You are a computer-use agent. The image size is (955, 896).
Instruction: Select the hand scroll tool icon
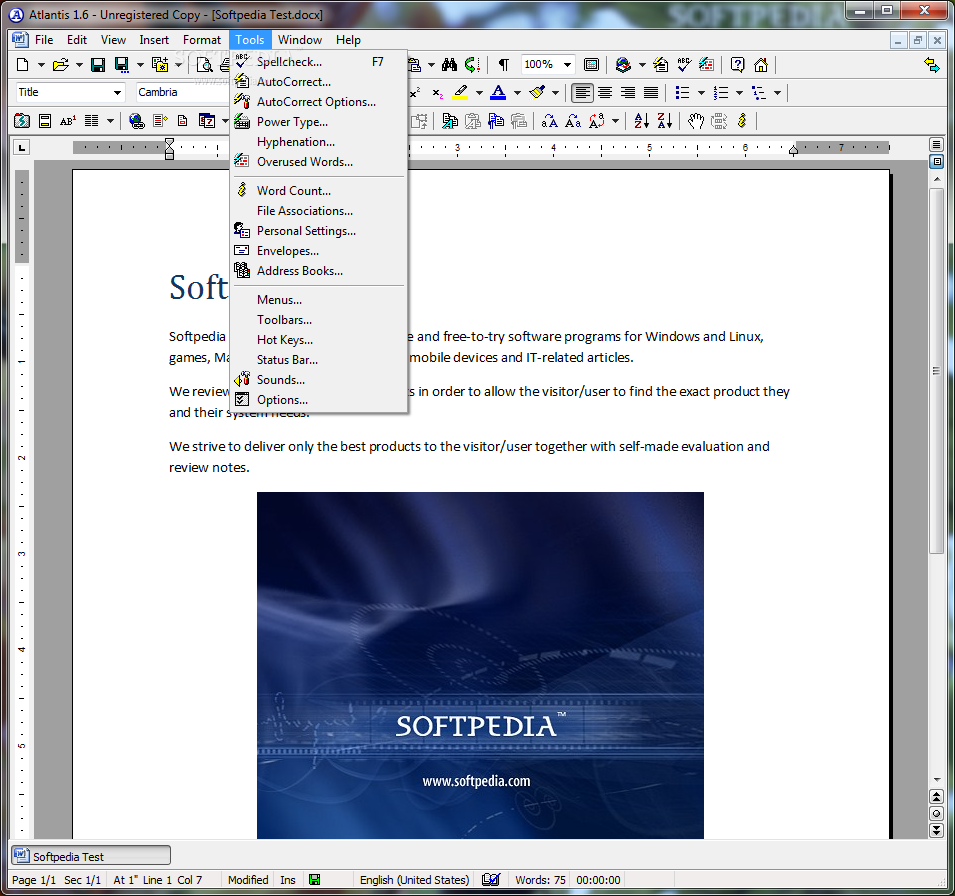point(696,121)
